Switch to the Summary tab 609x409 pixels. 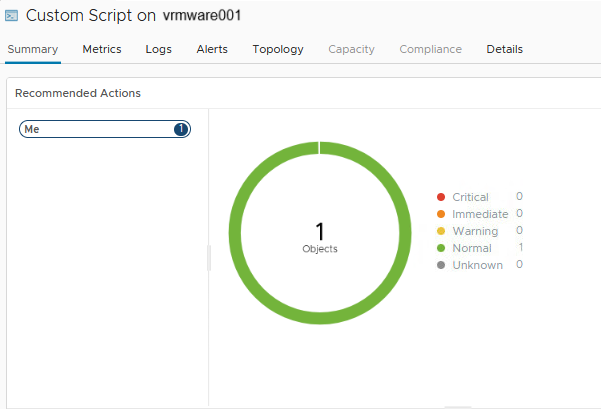32,49
